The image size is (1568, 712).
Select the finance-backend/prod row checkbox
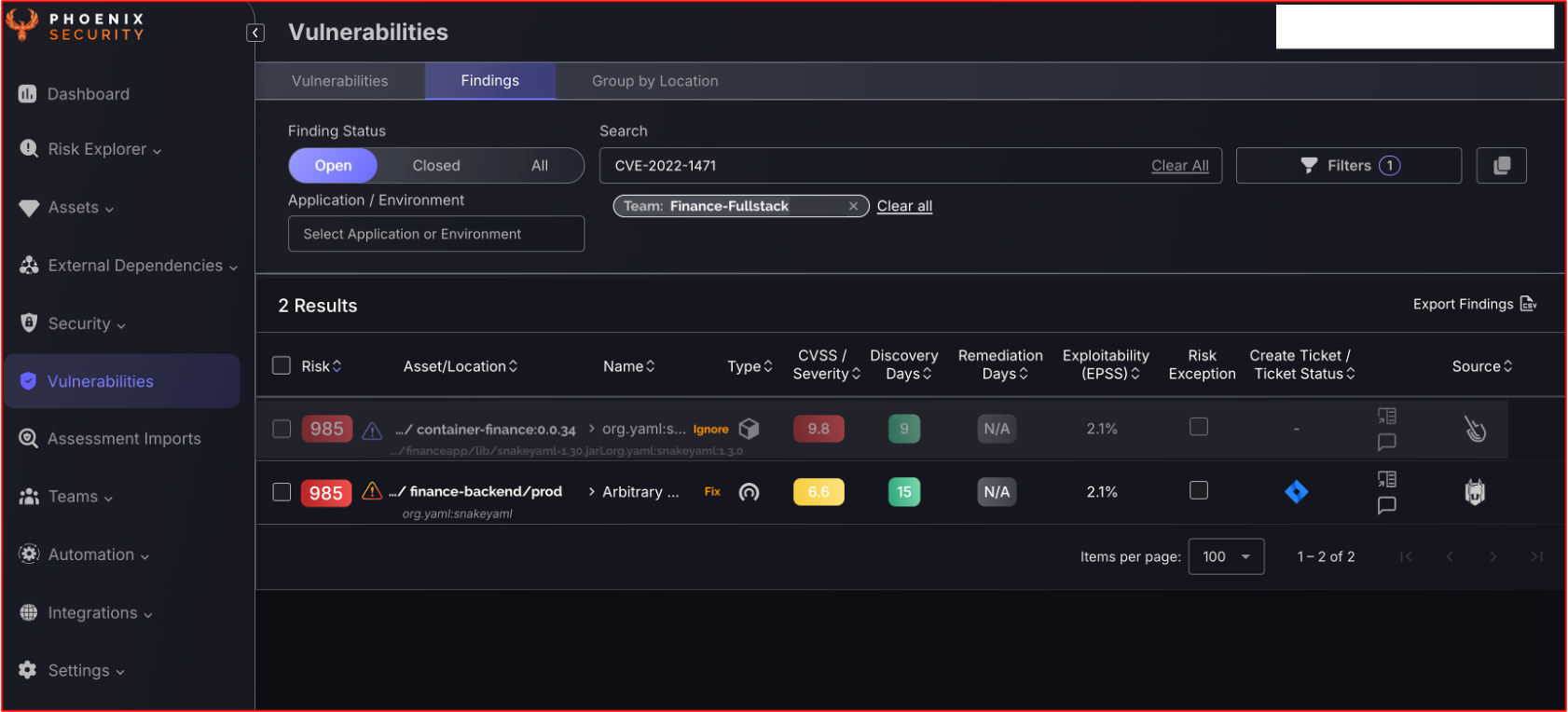pos(282,492)
